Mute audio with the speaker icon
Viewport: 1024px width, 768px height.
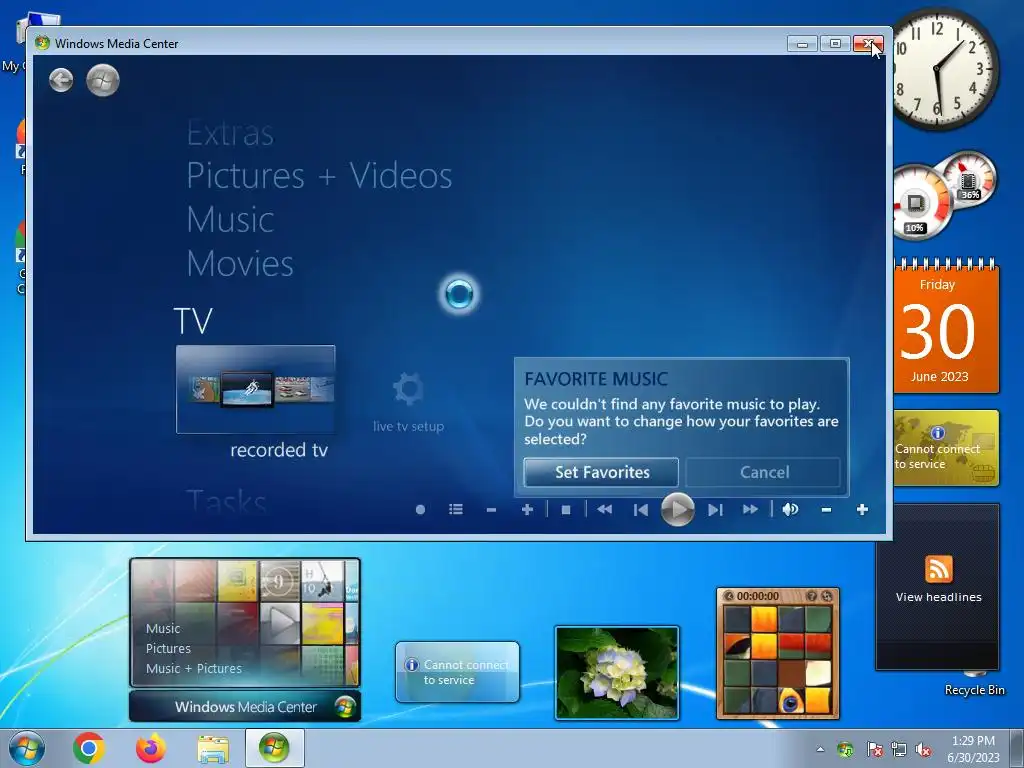pyautogui.click(x=790, y=509)
